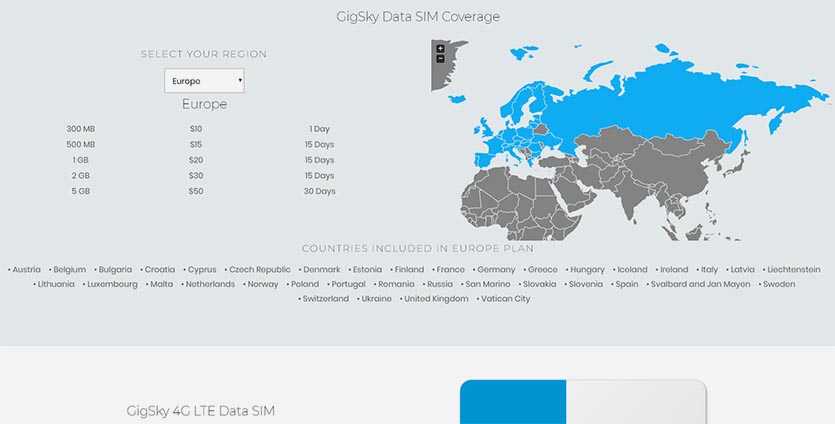
Task: Click Greece in the country list
Action: [543, 270]
